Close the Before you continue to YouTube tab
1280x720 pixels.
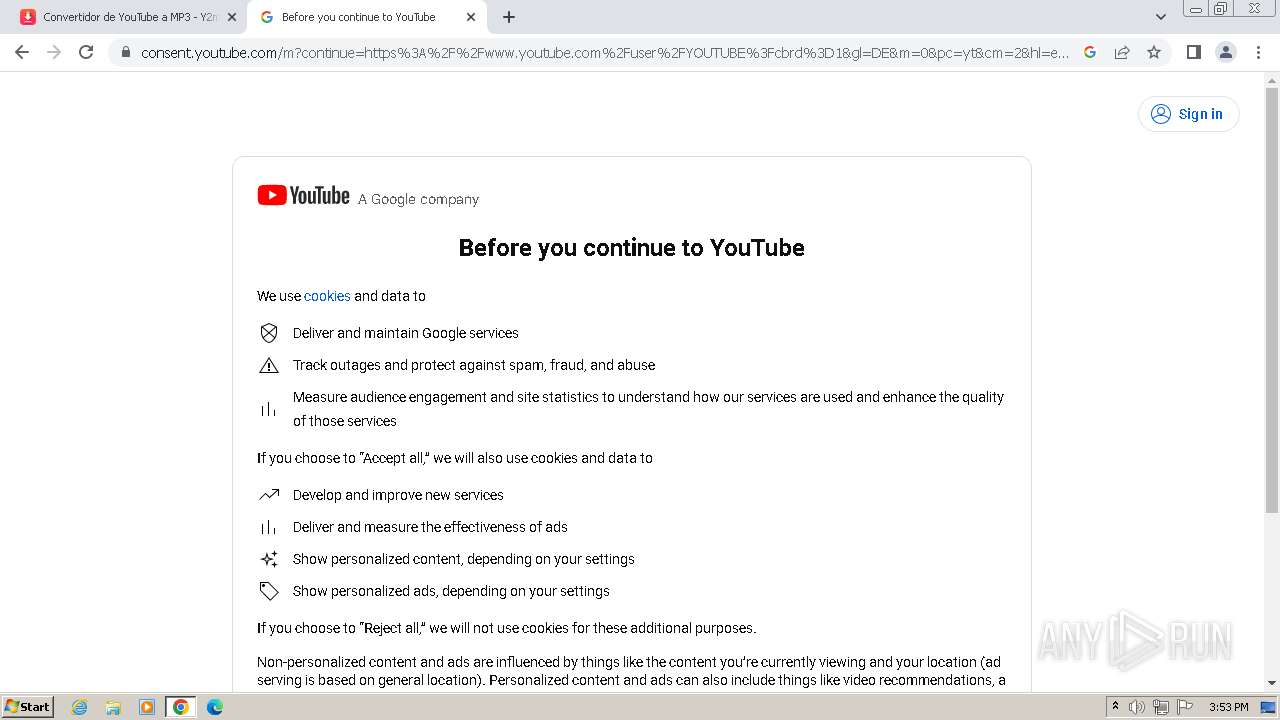coord(471,17)
